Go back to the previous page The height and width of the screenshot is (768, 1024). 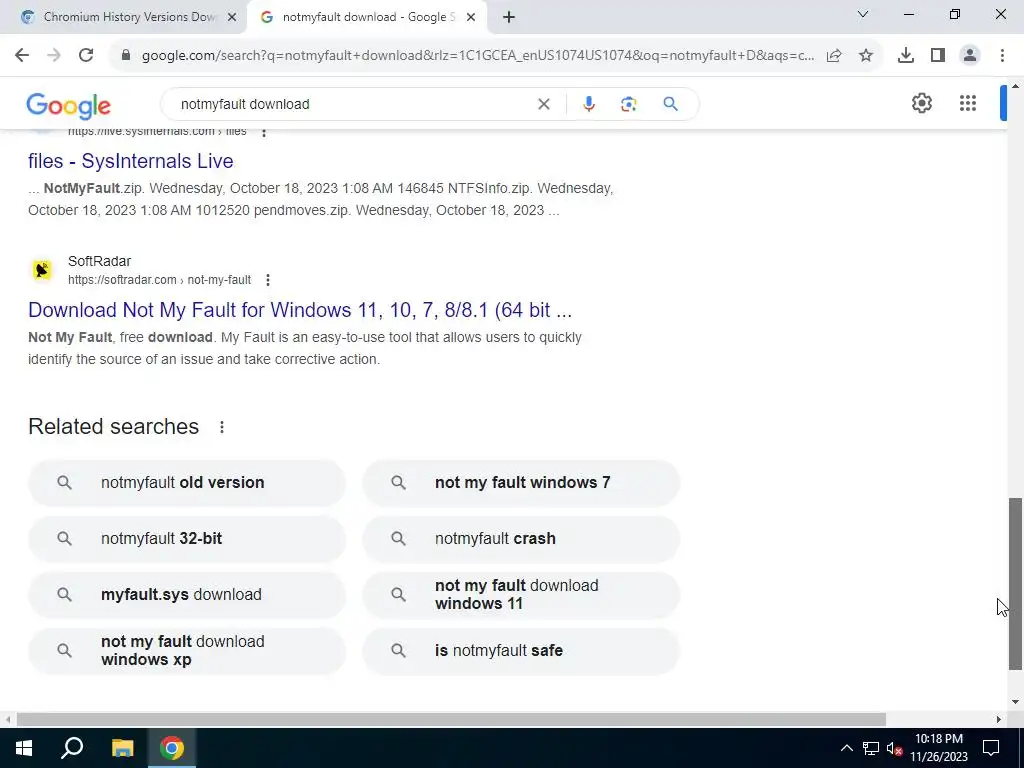[22, 56]
